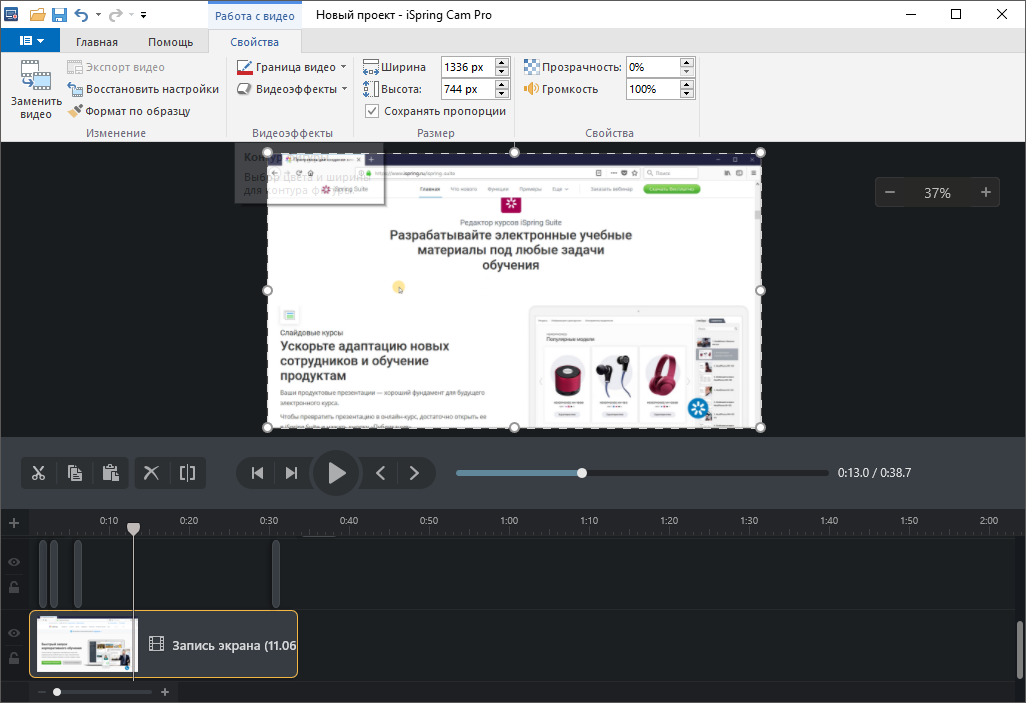Click the timeline vertical scrollbar
Screen dimensions: 1026x703
[x=1019, y=651]
